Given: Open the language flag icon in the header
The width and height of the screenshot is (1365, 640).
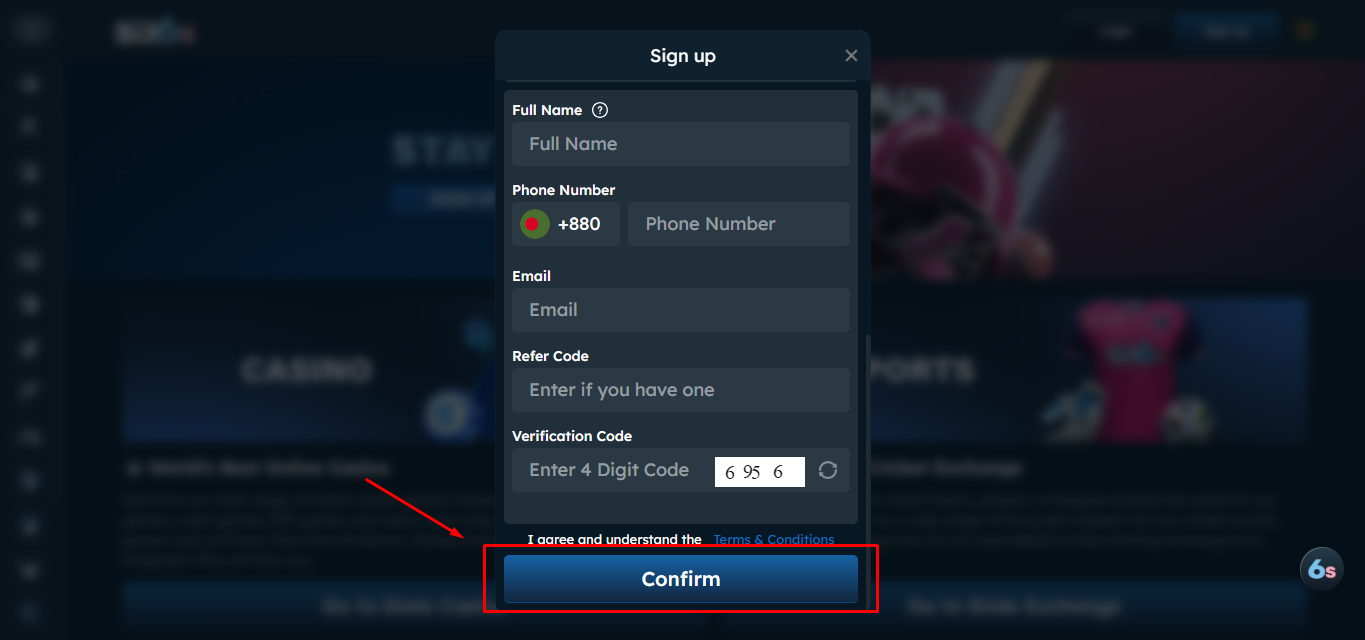Looking at the screenshot, I should click(1306, 31).
